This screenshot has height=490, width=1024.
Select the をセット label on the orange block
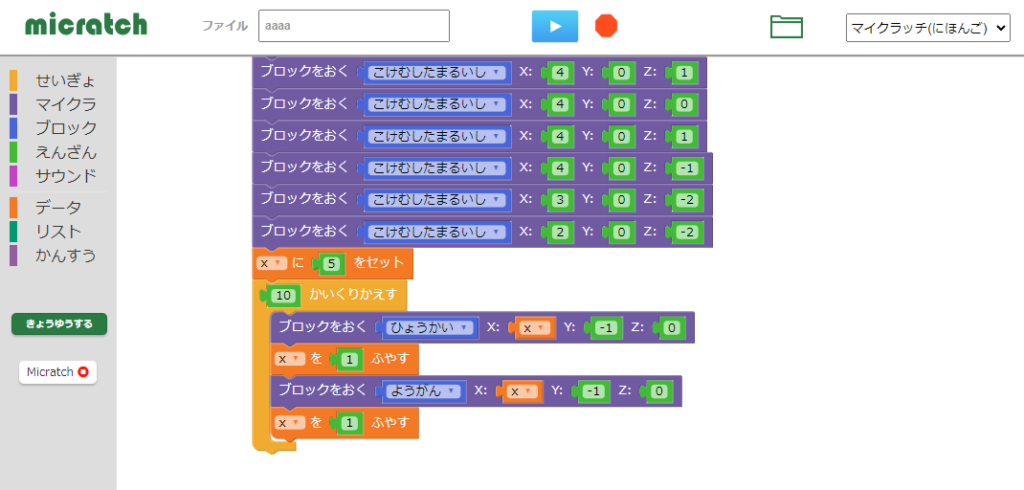click(x=379, y=263)
